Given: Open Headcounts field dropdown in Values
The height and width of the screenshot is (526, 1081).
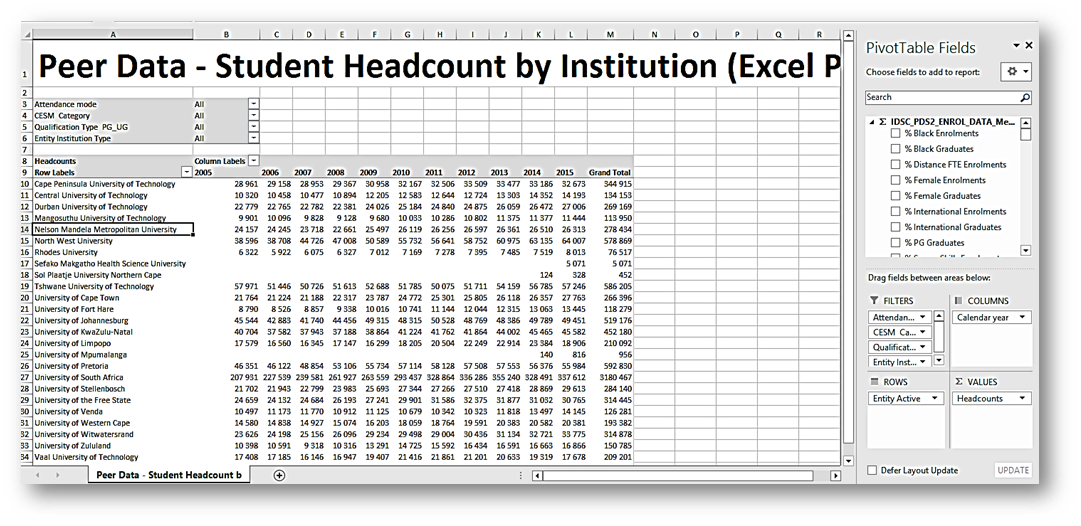Looking at the screenshot, I should 1021,398.
